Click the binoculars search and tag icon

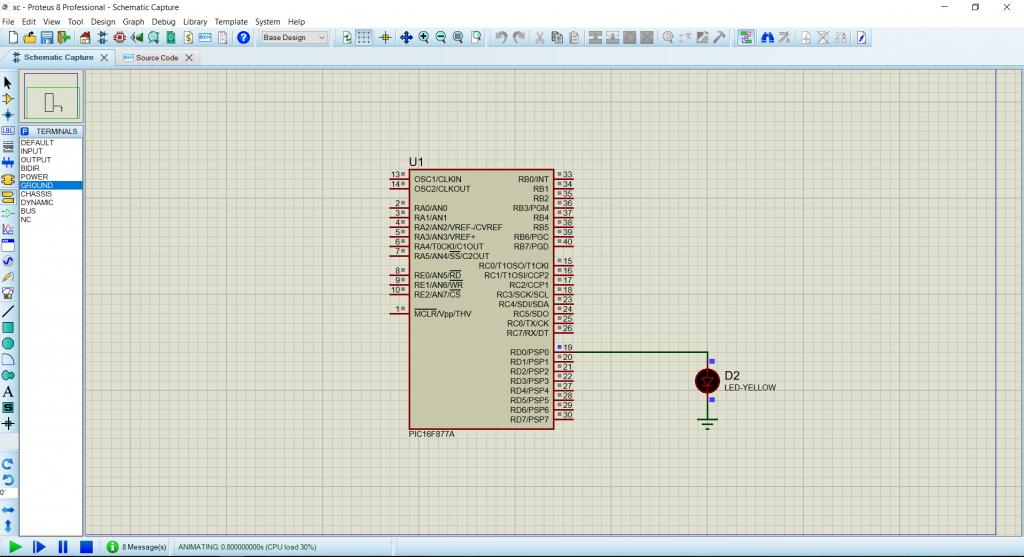tap(767, 38)
